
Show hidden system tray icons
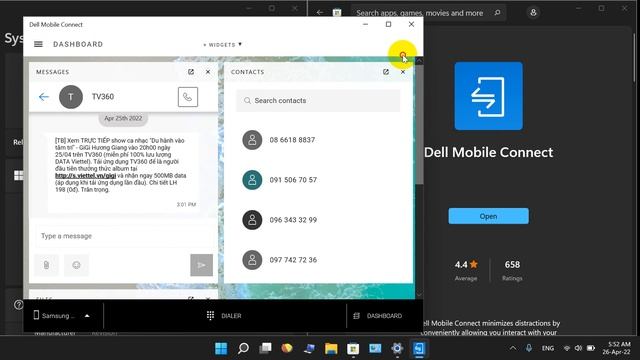[x=513, y=348]
